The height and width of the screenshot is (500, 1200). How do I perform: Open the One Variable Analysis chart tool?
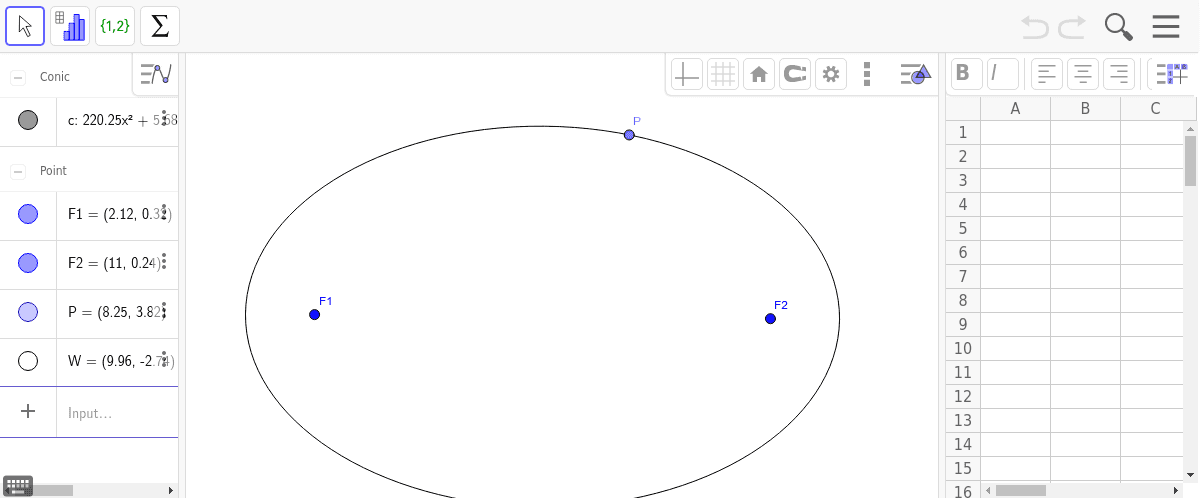pos(70,26)
